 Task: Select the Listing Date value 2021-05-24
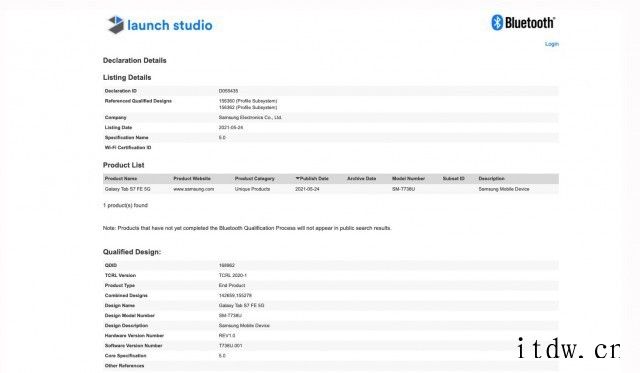click(x=231, y=128)
